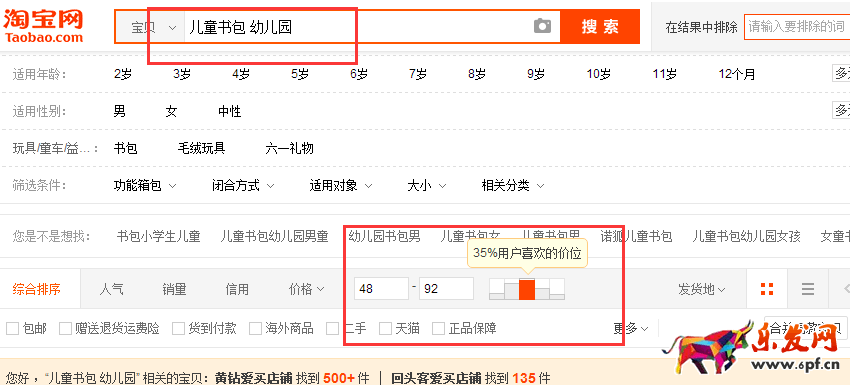This screenshot has width=850, height=385.
Task: Select the 综合排序 sort tab
Action: point(36,289)
